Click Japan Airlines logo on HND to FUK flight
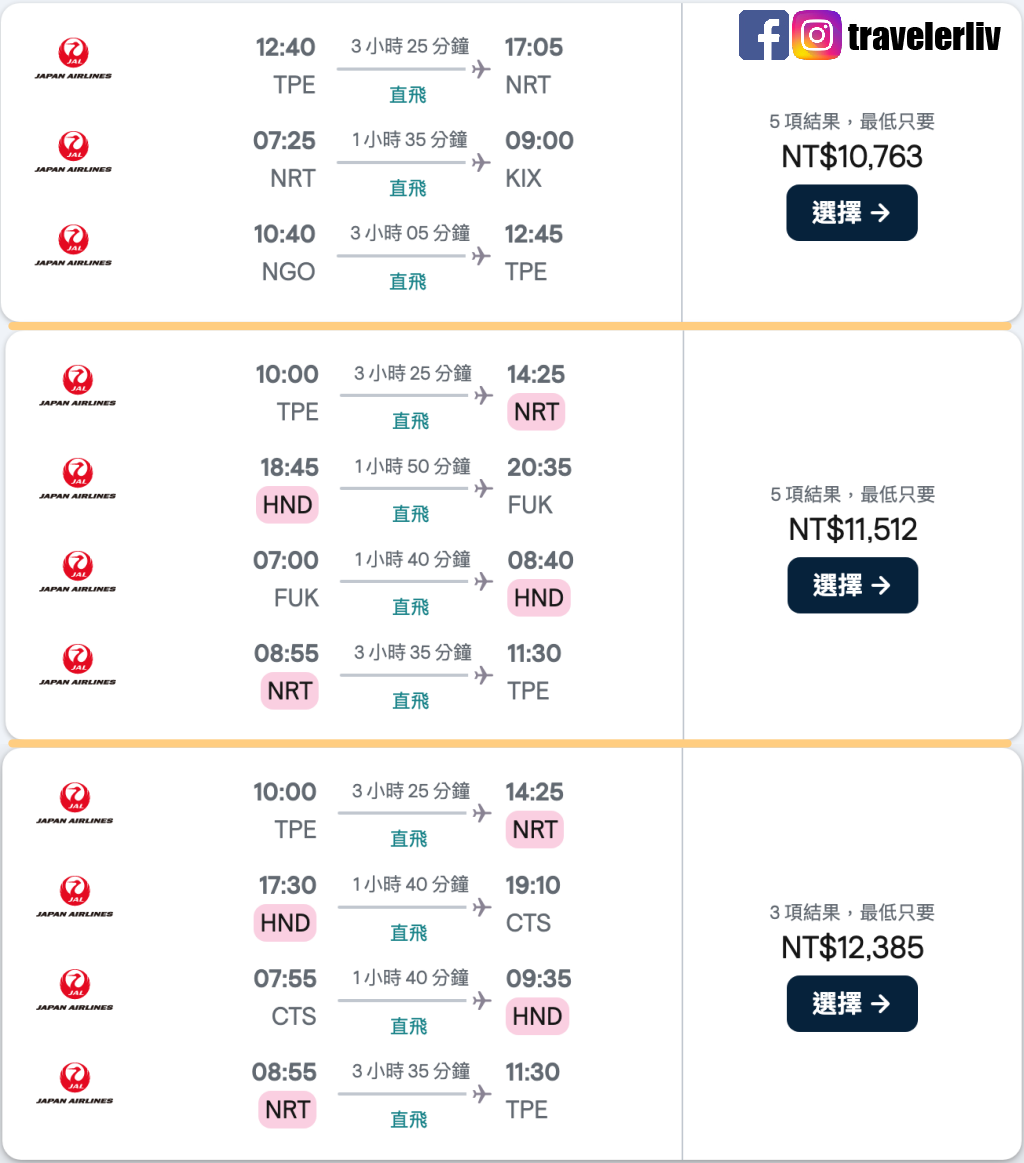The height and width of the screenshot is (1163, 1024). point(77,479)
